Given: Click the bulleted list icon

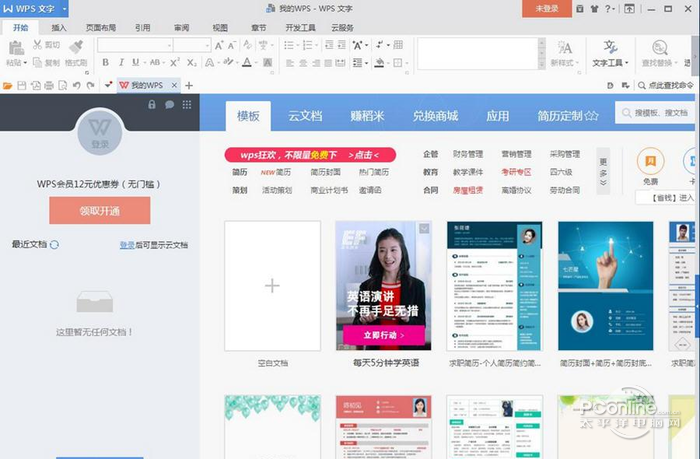Looking at the screenshot, I should pos(289,45).
